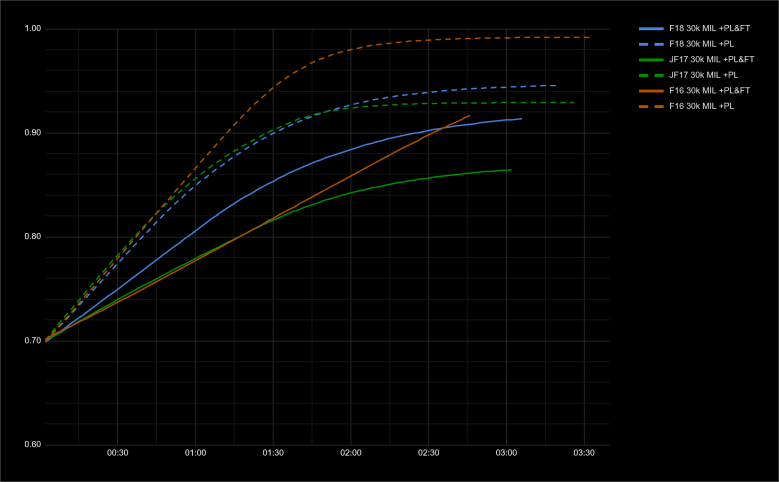
Task: Click the right end of solid green curve
Action: coord(510,170)
